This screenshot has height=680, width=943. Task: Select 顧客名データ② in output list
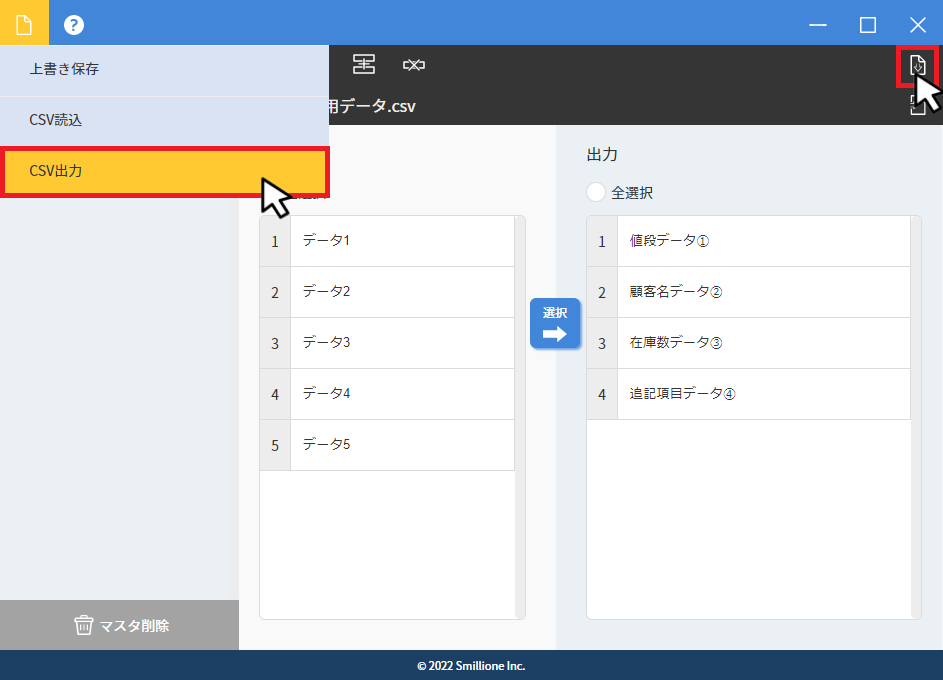[x=760, y=292]
